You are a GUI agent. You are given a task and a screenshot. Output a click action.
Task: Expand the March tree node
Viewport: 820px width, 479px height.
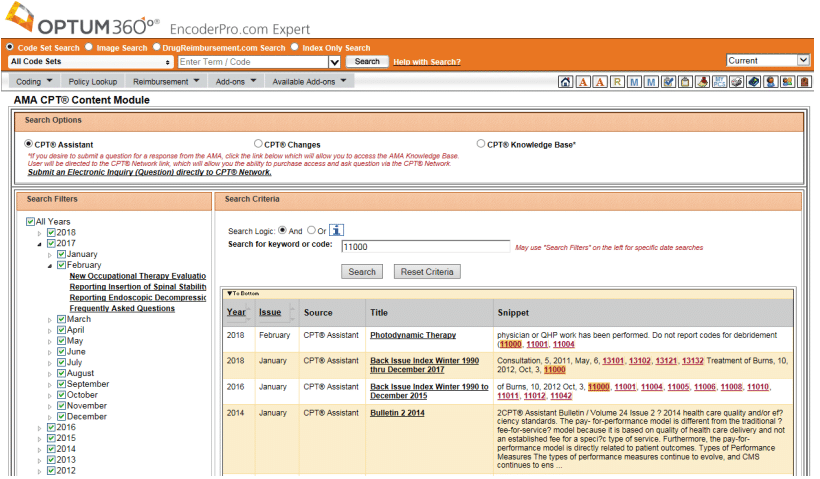[x=50, y=320]
